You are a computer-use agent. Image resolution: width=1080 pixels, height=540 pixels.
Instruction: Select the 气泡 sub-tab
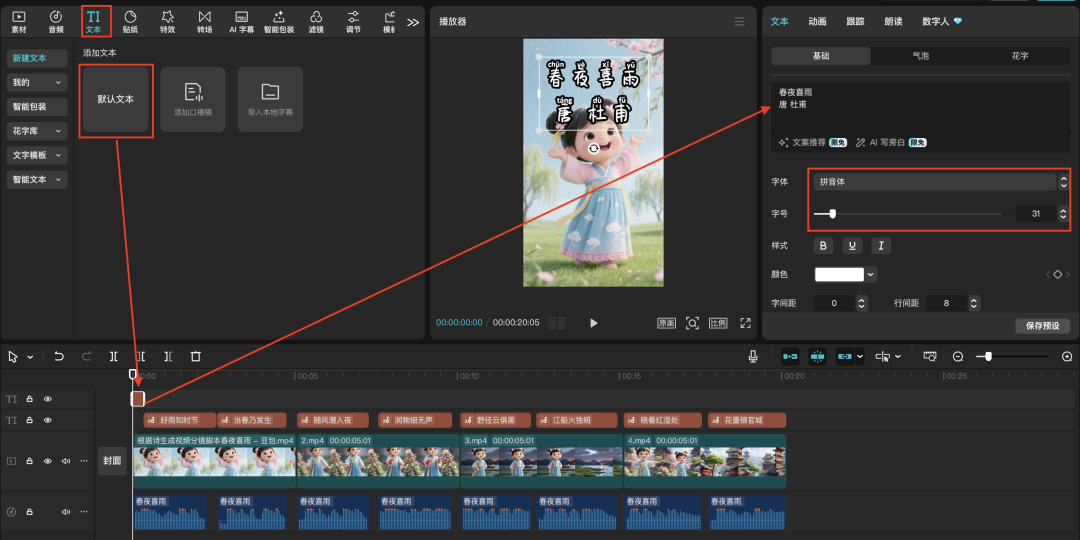[920, 56]
